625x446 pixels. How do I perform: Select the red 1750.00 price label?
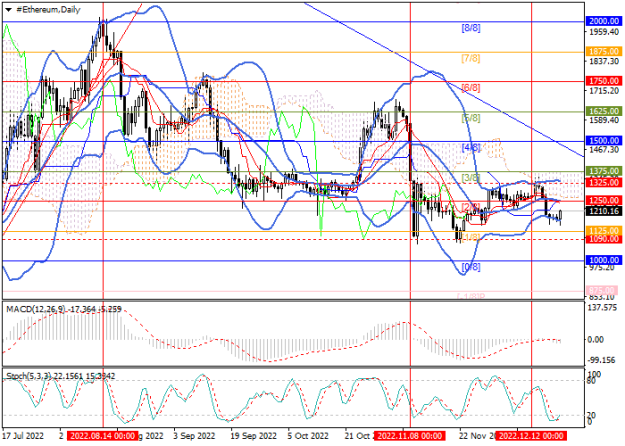(604, 81)
